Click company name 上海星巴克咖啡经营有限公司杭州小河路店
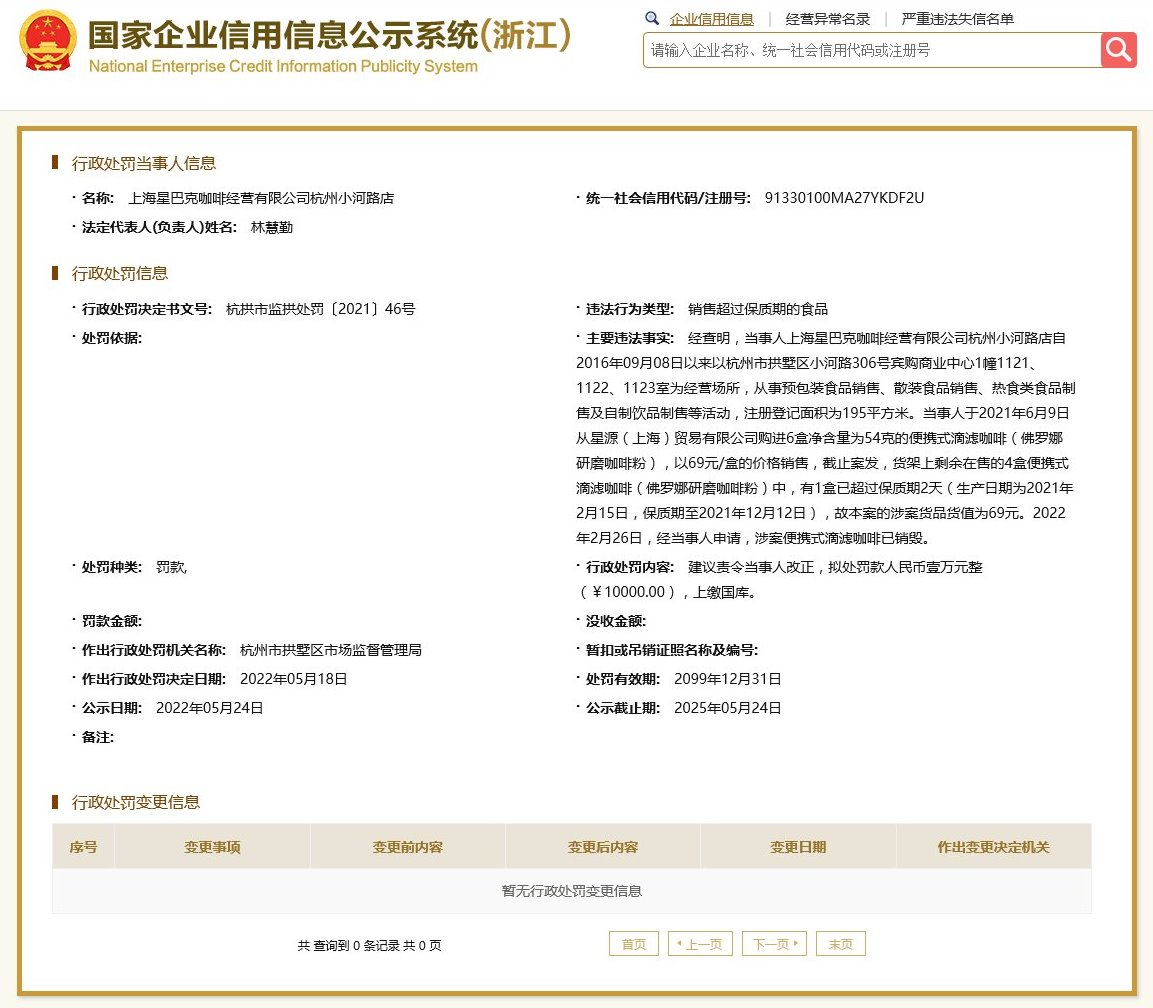The width and height of the screenshot is (1153, 1008). tap(261, 198)
